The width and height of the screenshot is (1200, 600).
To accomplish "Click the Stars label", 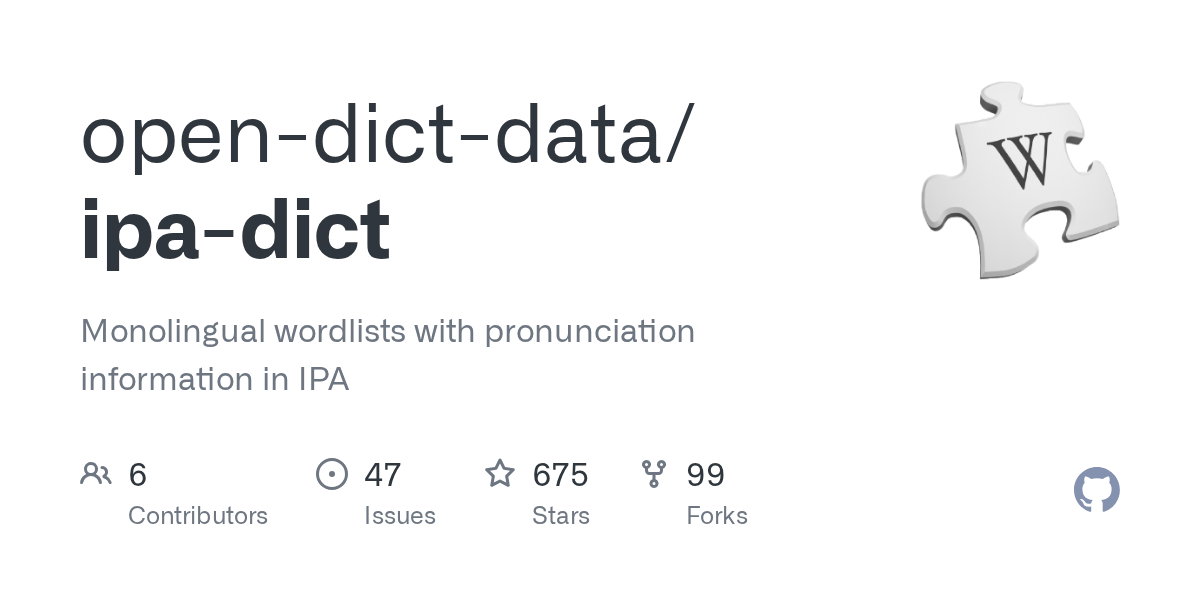I will click(x=561, y=516).
